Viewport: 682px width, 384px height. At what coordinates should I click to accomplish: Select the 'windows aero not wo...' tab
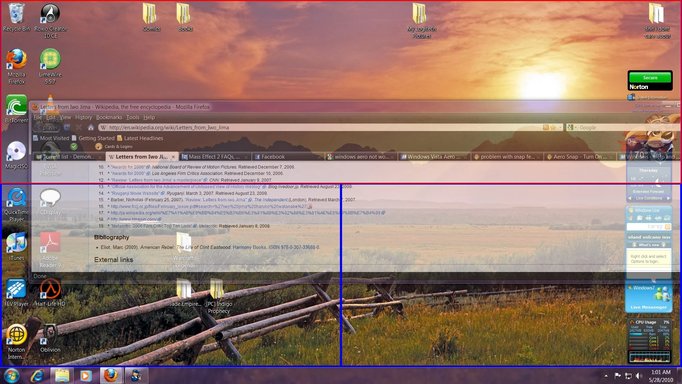361,157
